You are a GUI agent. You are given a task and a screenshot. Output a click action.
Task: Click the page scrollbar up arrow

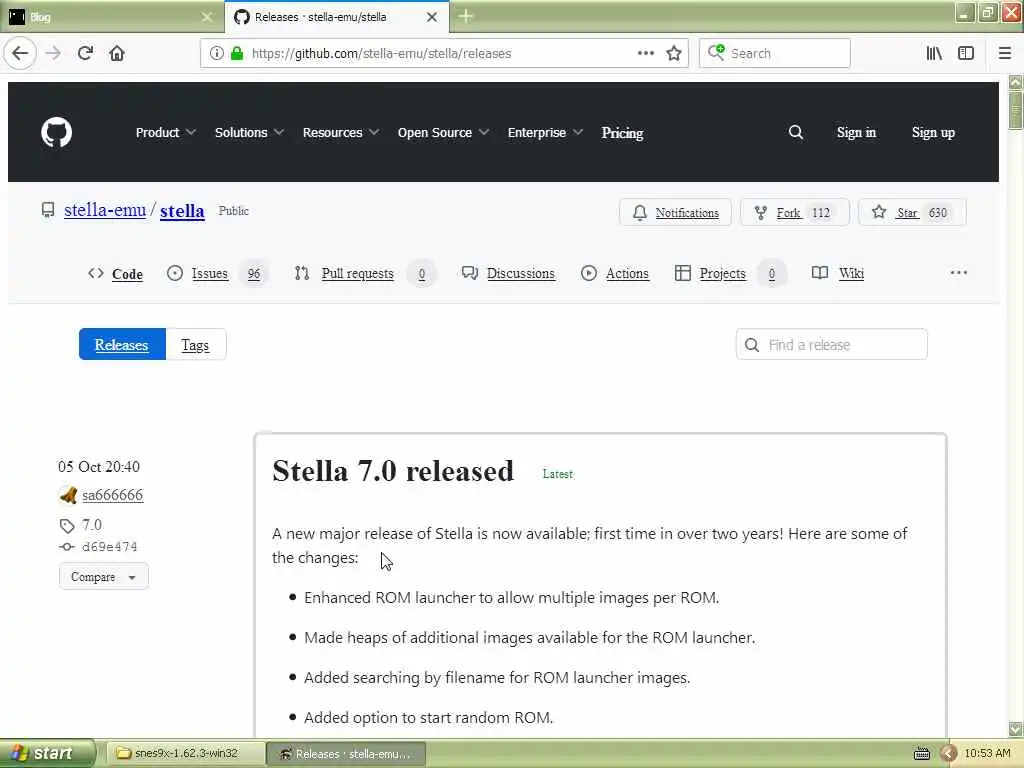pos(1015,82)
